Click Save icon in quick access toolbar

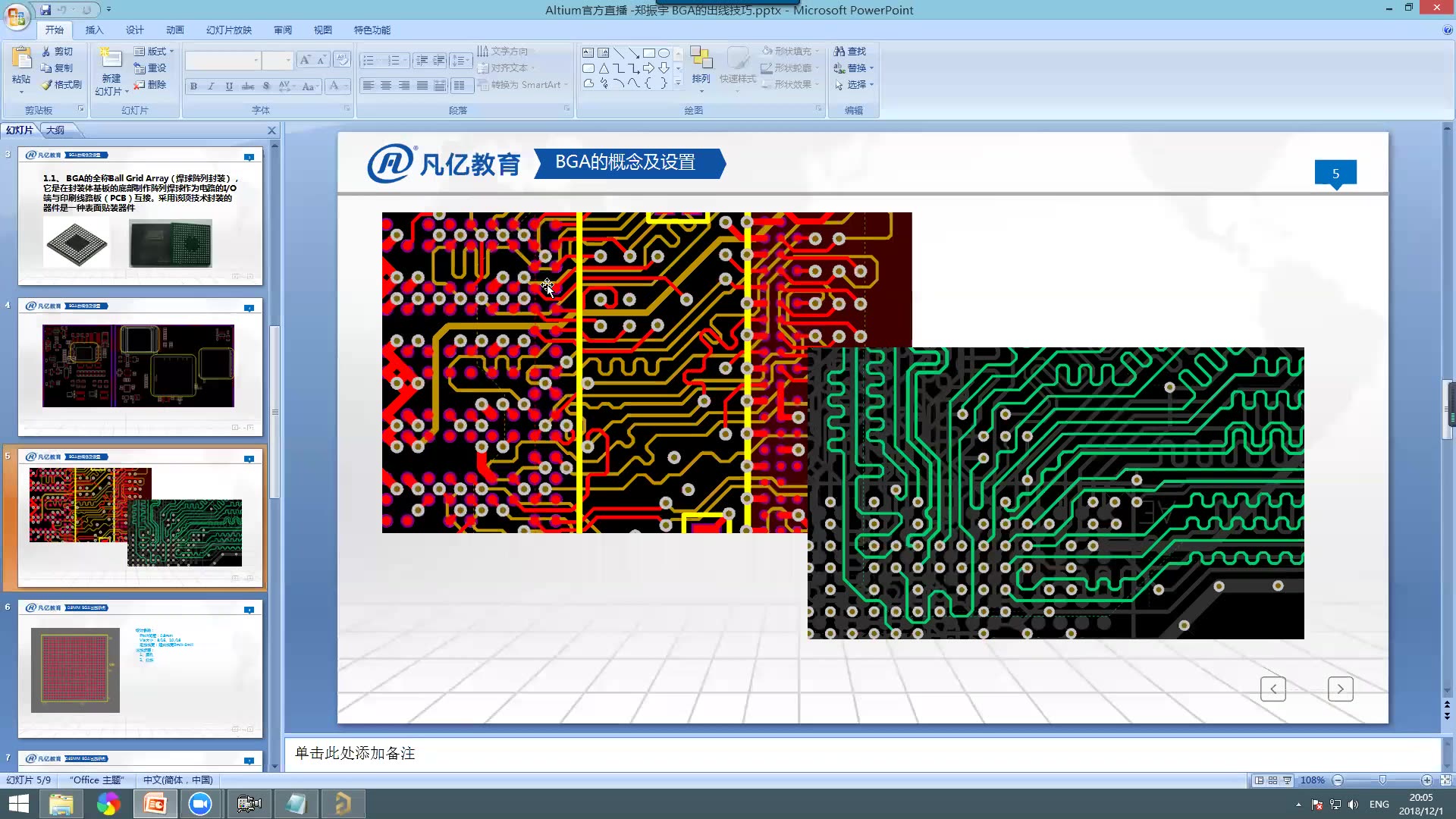click(x=45, y=10)
